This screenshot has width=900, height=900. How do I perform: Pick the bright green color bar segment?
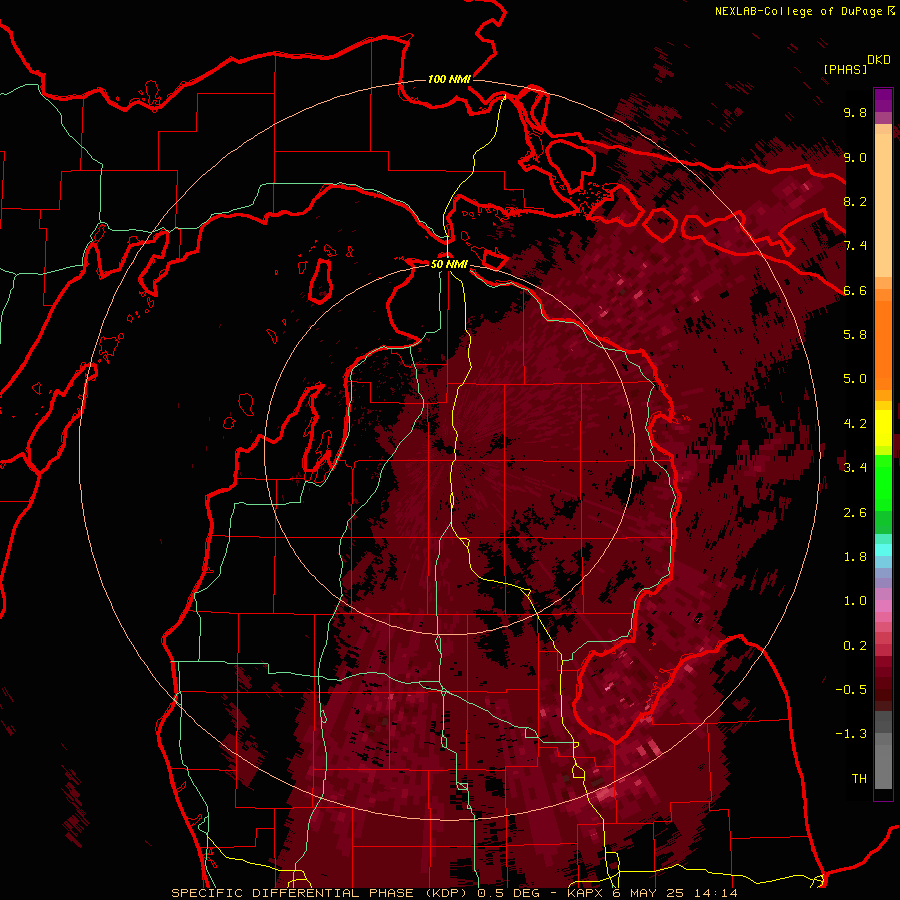tap(883, 483)
